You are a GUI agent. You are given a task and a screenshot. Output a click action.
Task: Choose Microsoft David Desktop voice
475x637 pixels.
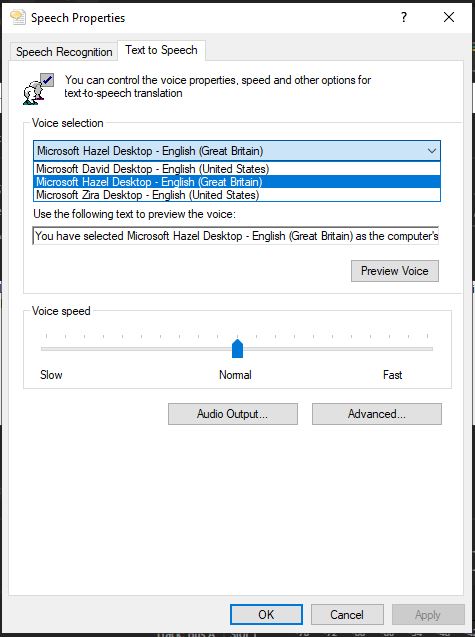pos(237,169)
